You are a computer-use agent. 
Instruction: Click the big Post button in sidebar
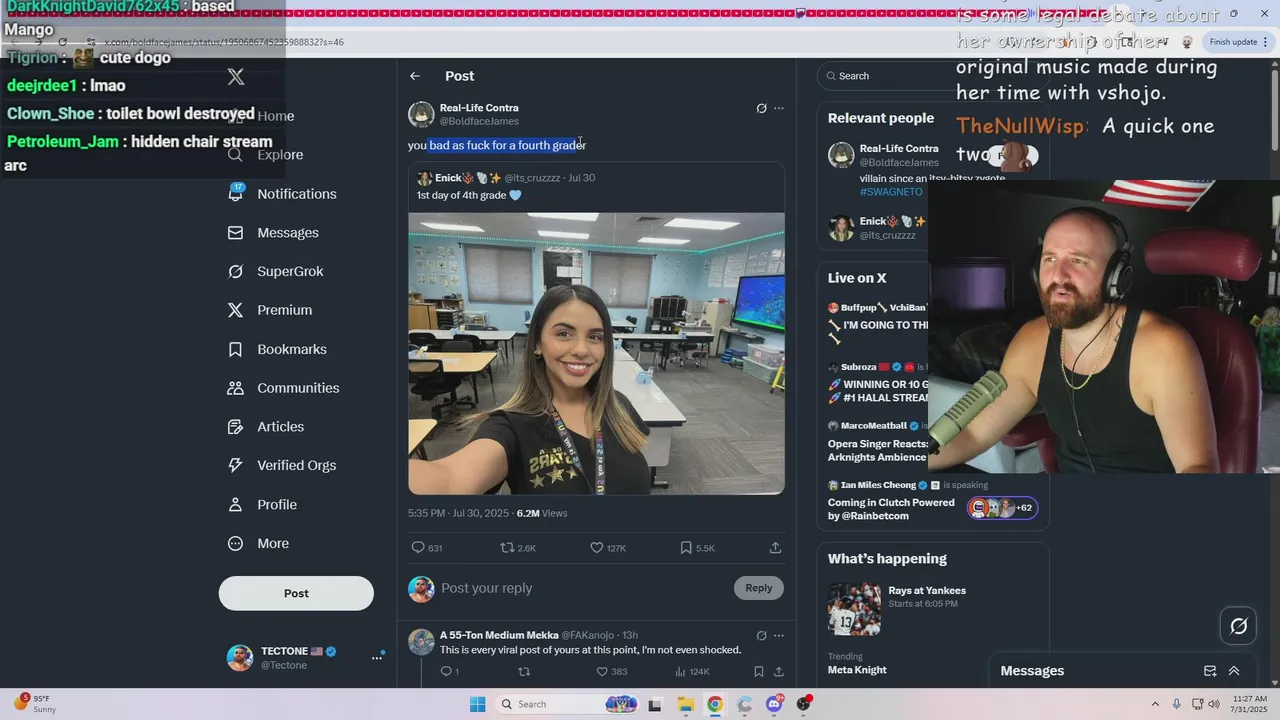(x=296, y=593)
